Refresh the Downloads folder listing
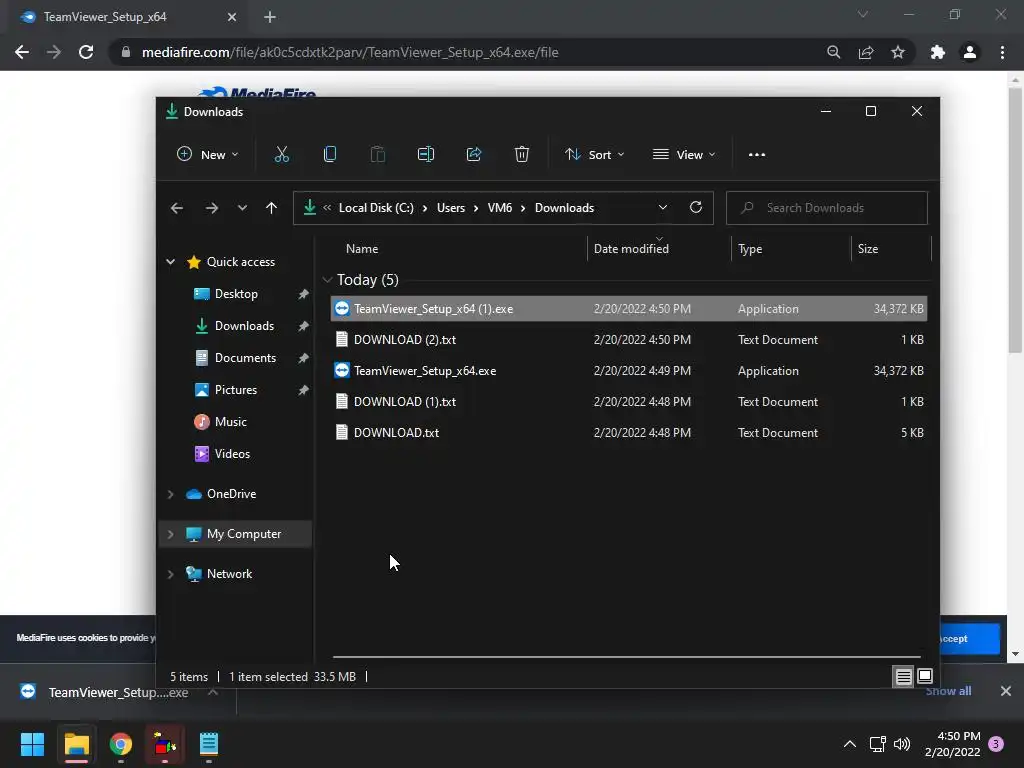The height and width of the screenshot is (768, 1024). click(696, 208)
